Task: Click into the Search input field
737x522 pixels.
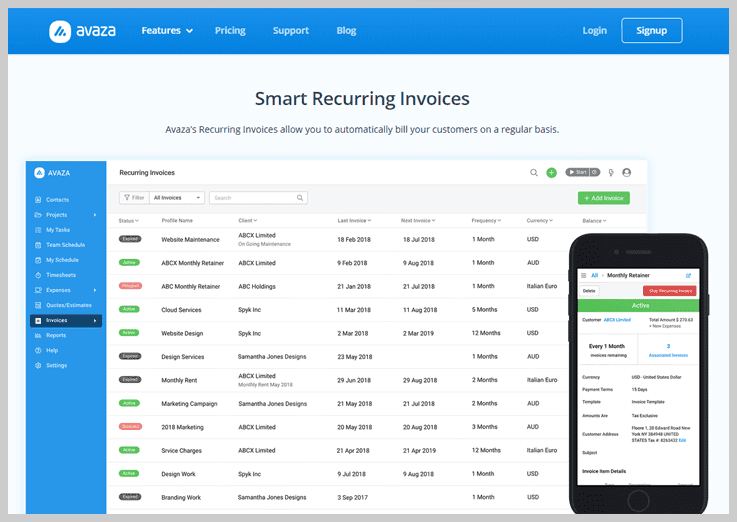Action: point(259,198)
